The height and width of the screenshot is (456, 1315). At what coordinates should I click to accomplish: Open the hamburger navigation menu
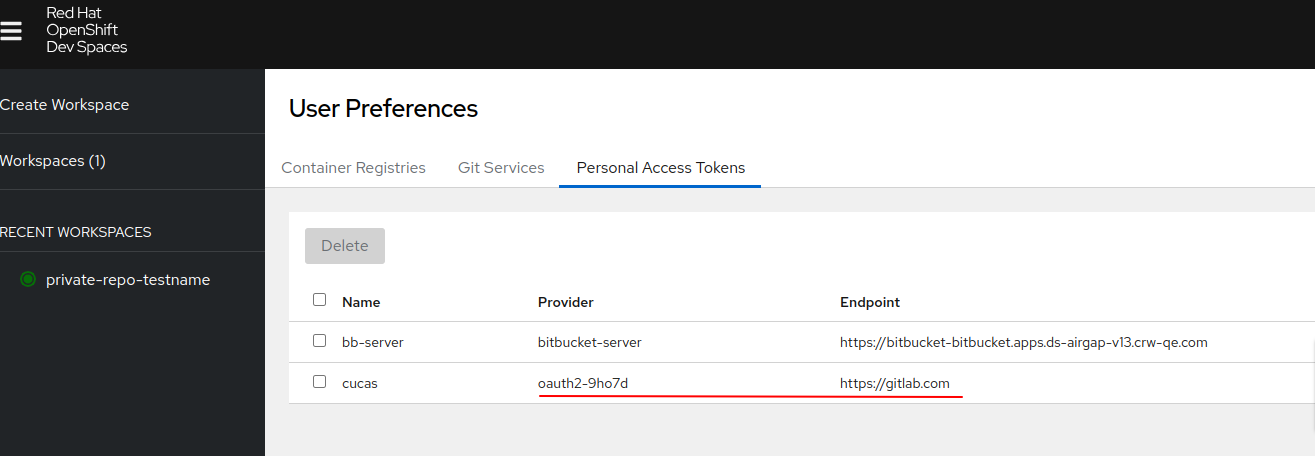click(x=11, y=31)
